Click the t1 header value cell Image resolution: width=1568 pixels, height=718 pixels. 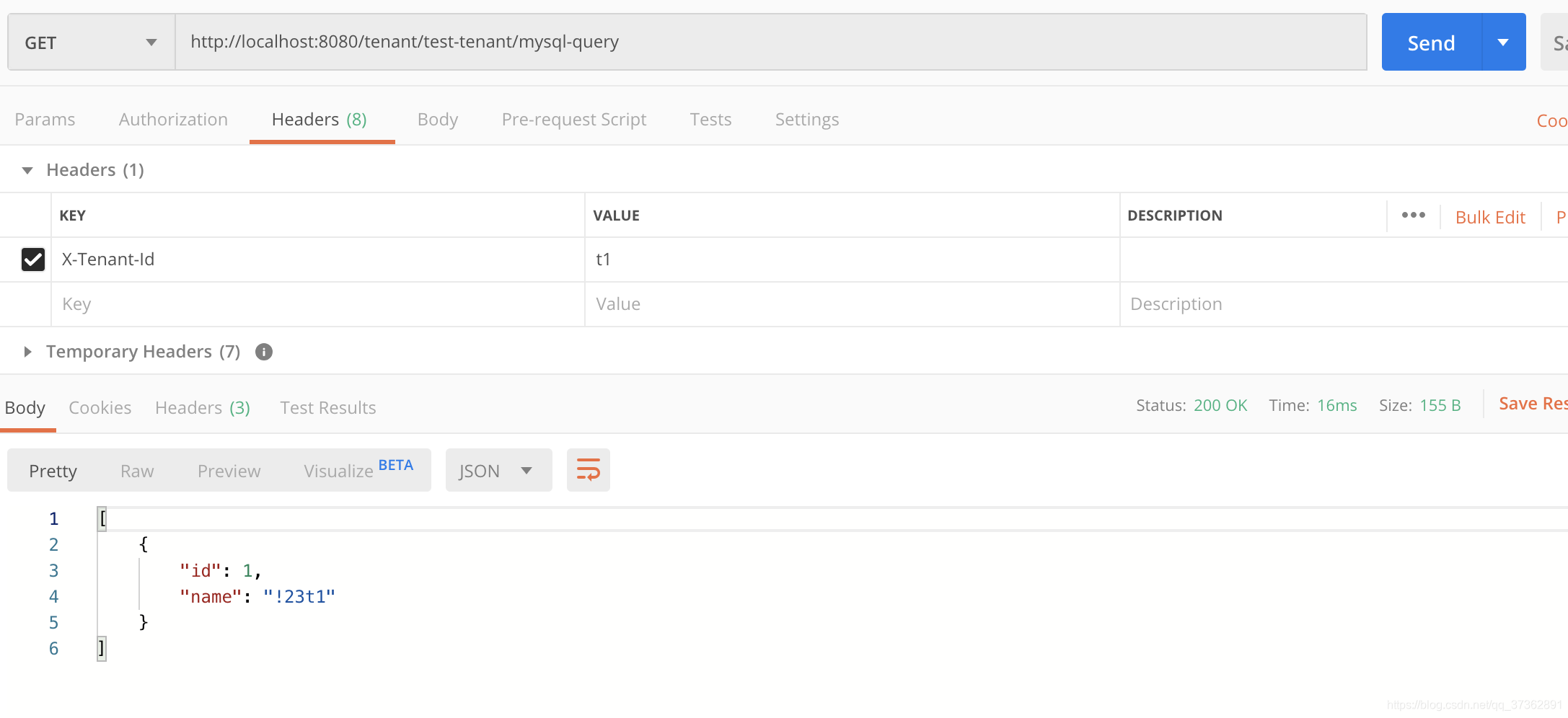point(853,260)
